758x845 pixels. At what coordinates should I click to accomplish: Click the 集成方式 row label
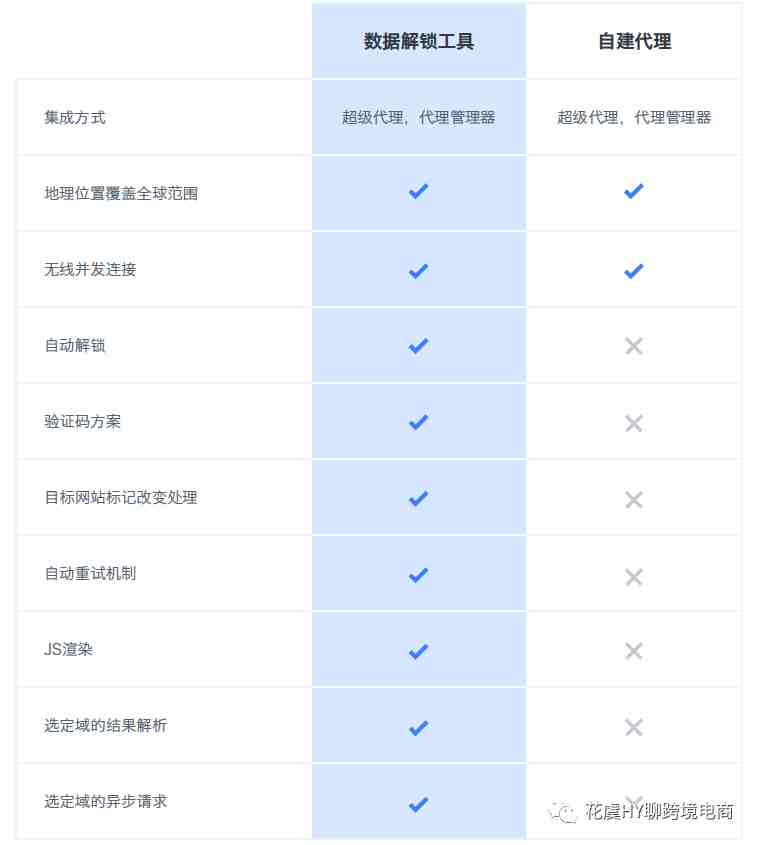click(75, 117)
